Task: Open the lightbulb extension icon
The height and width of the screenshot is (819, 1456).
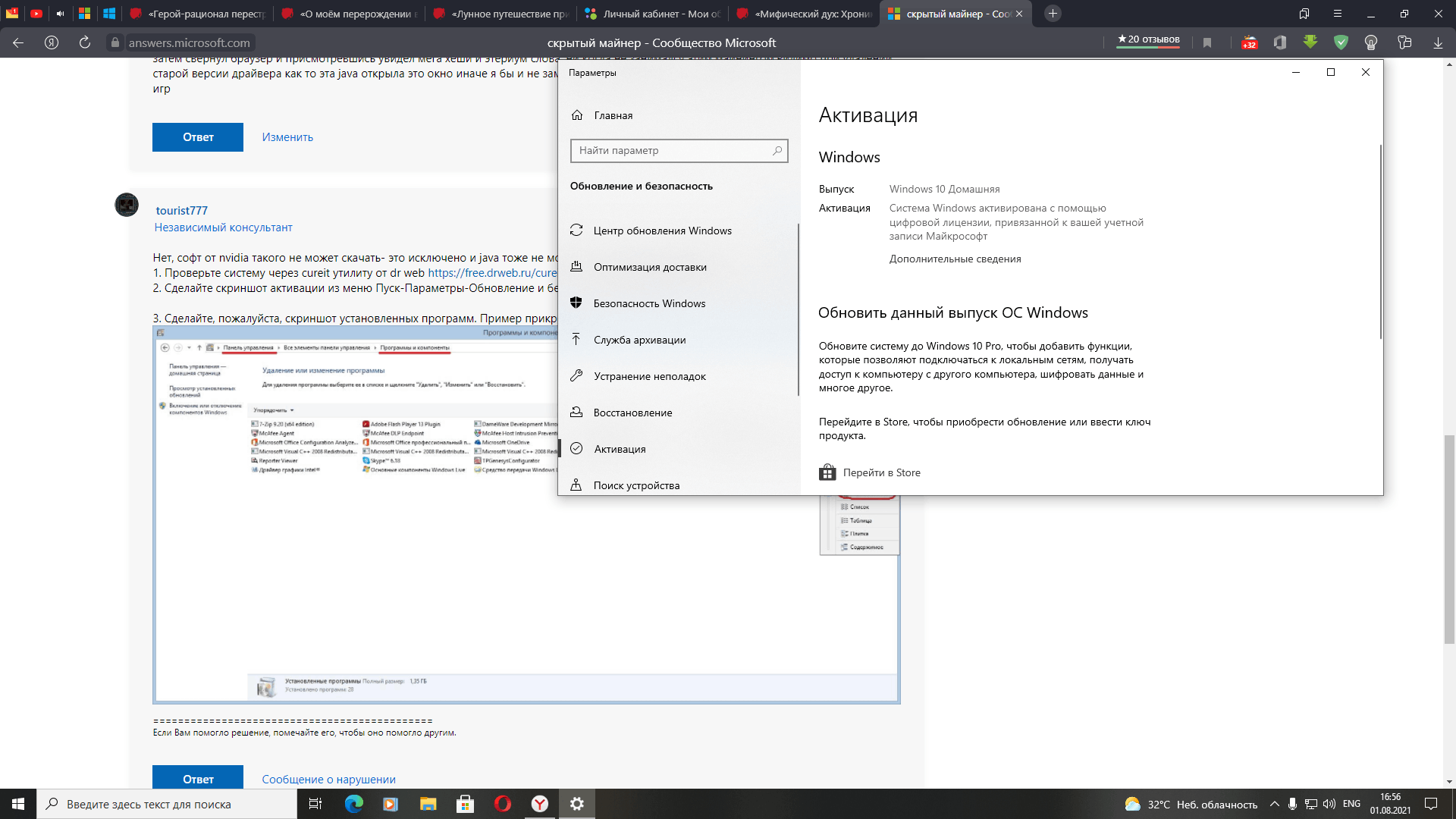Action: pyautogui.click(x=1371, y=43)
